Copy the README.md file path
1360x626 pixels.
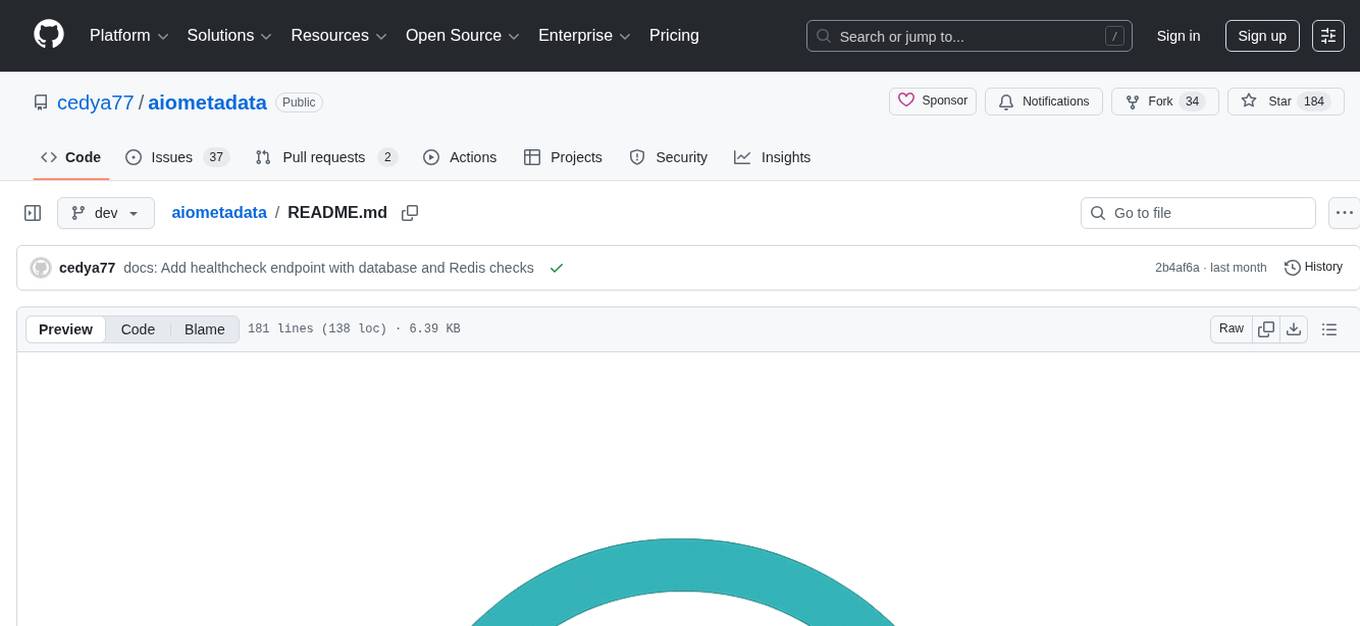click(x=410, y=212)
